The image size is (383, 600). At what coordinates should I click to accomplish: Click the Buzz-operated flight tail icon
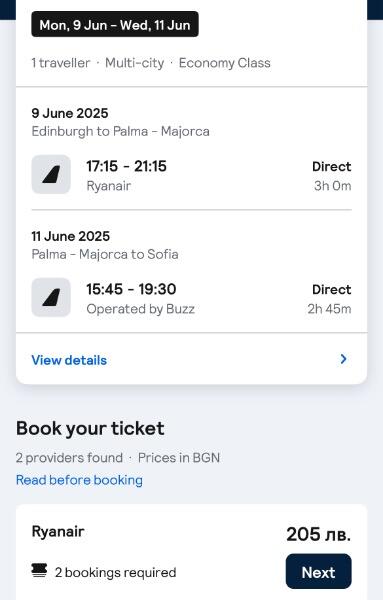tap(51, 297)
